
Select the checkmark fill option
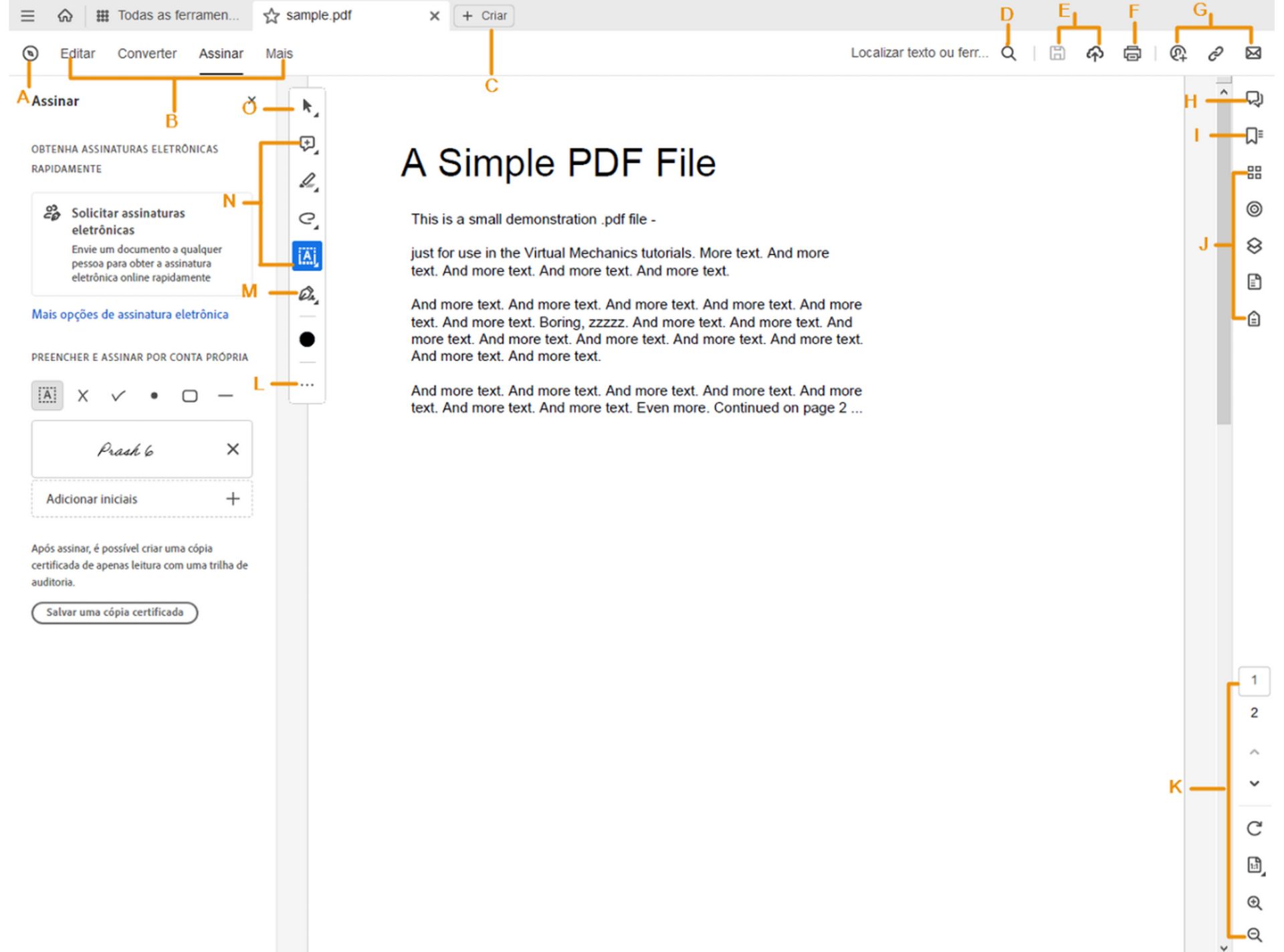118,396
